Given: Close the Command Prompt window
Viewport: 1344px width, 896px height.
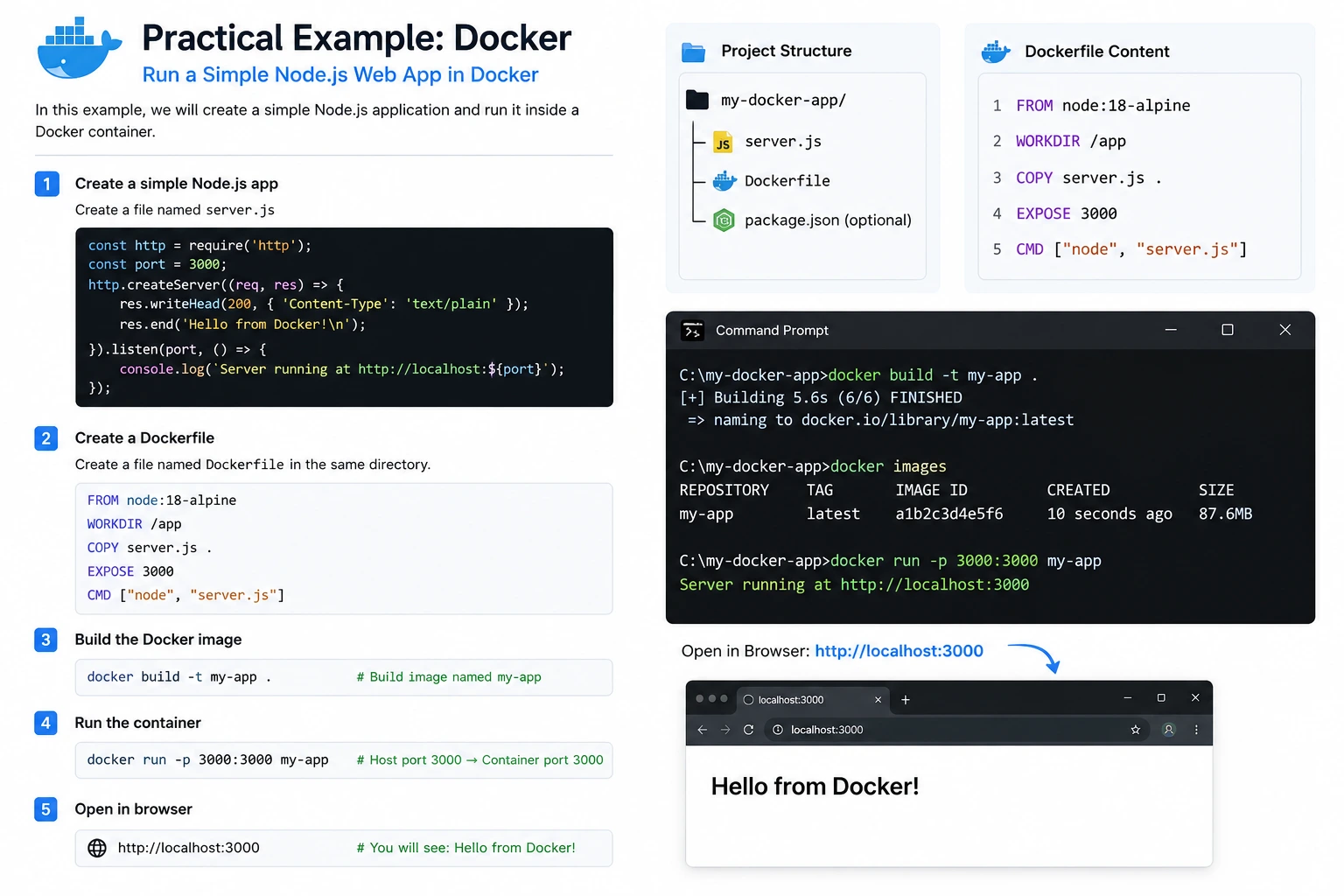Looking at the screenshot, I should tap(1285, 330).
